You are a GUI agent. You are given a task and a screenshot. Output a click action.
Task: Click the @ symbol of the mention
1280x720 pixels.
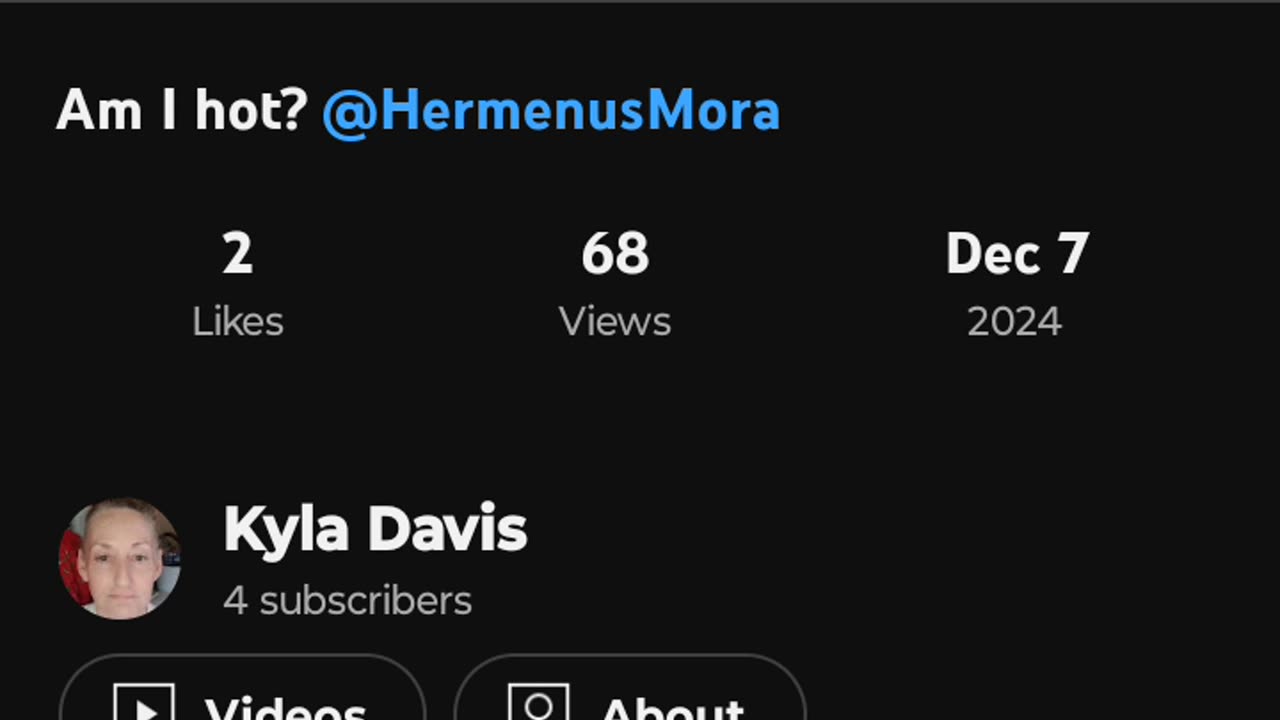[x=349, y=113]
